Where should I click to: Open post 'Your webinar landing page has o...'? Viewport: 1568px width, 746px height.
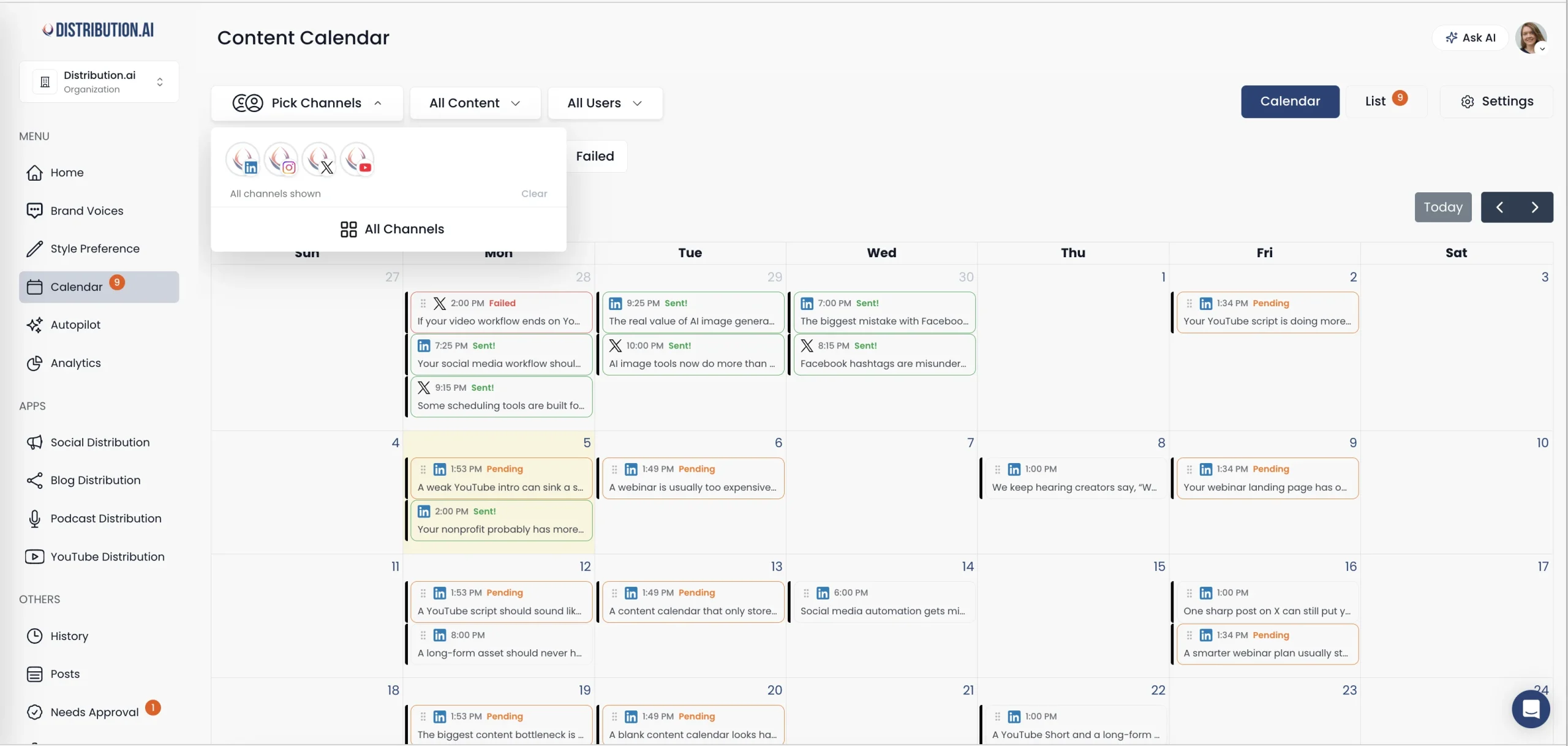pyautogui.click(x=1267, y=478)
